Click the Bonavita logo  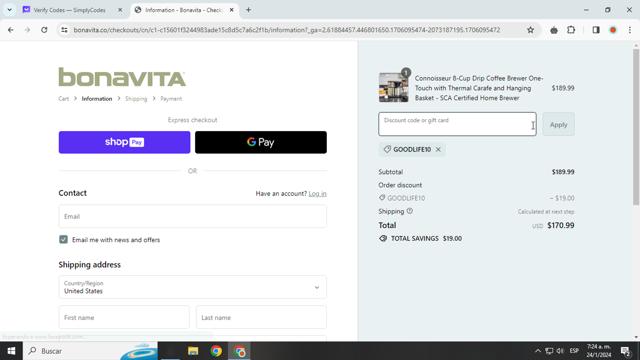pos(122,77)
